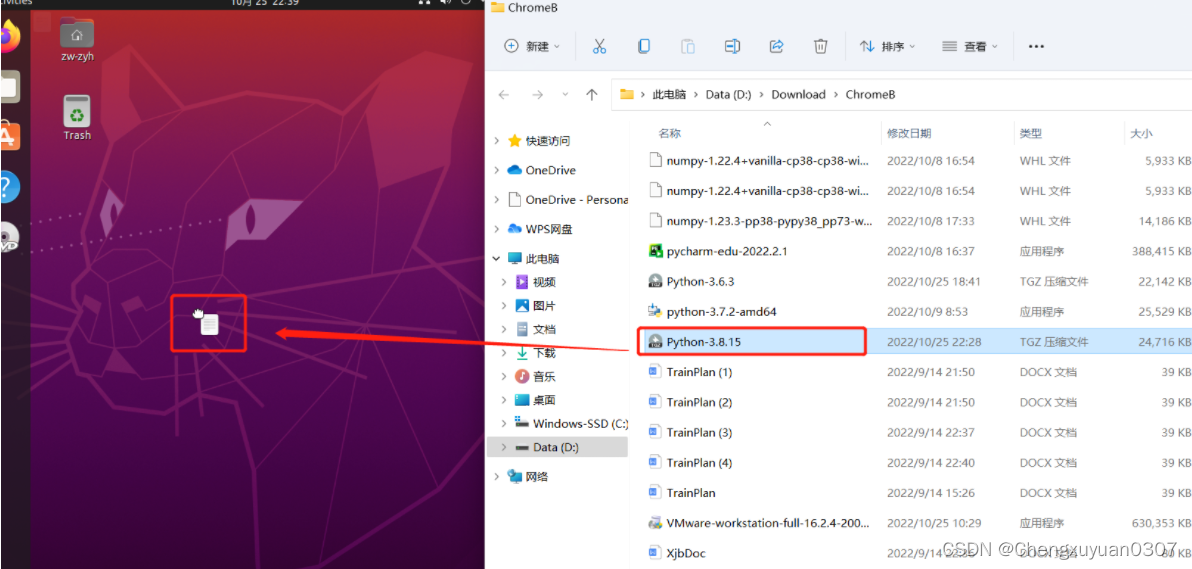This screenshot has width=1192, height=569.
Task: Open 音乐 folder in sidebar
Action: point(536,376)
